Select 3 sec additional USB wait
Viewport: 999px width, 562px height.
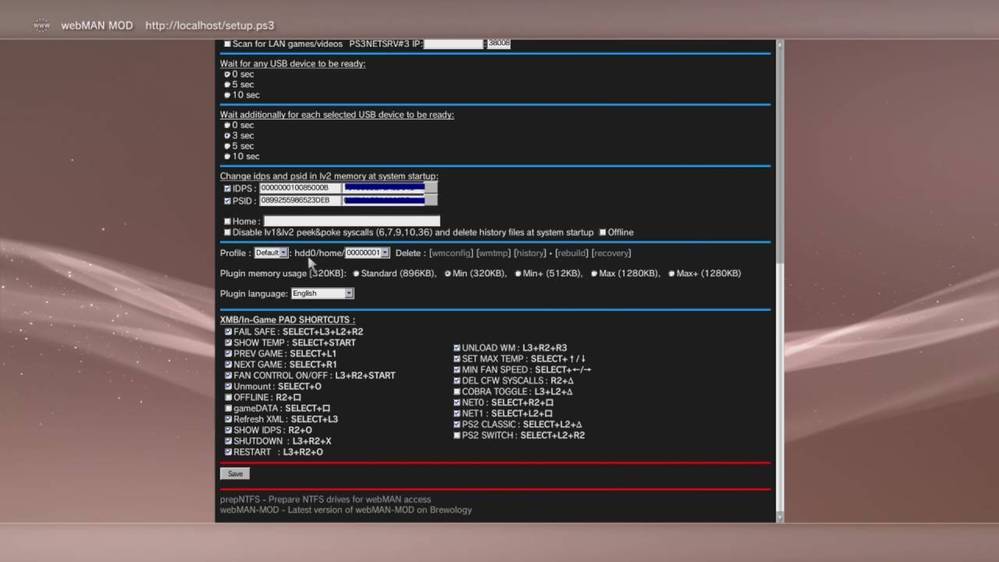[227, 136]
